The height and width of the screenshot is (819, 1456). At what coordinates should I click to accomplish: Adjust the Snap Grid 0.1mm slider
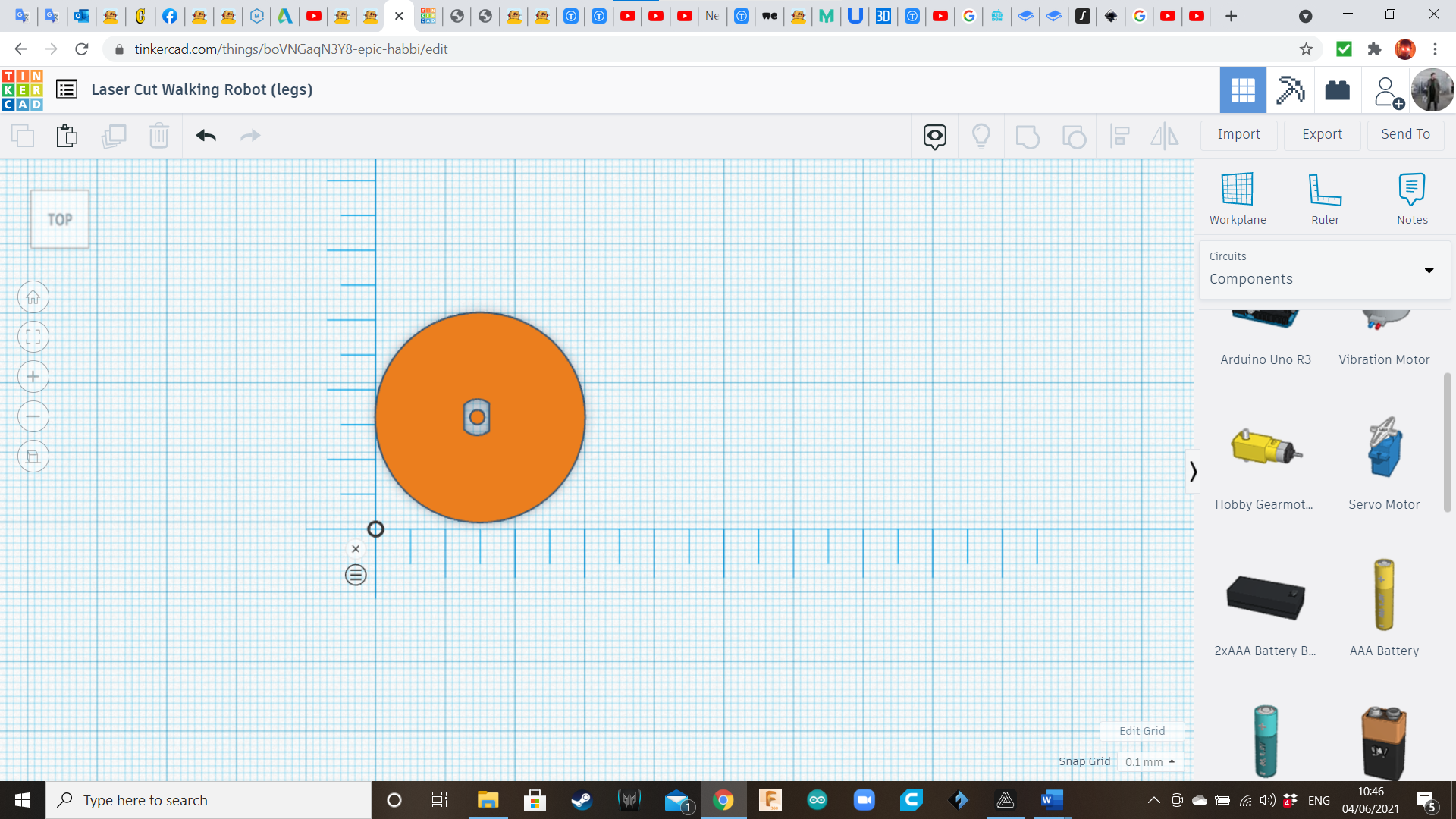point(1150,762)
